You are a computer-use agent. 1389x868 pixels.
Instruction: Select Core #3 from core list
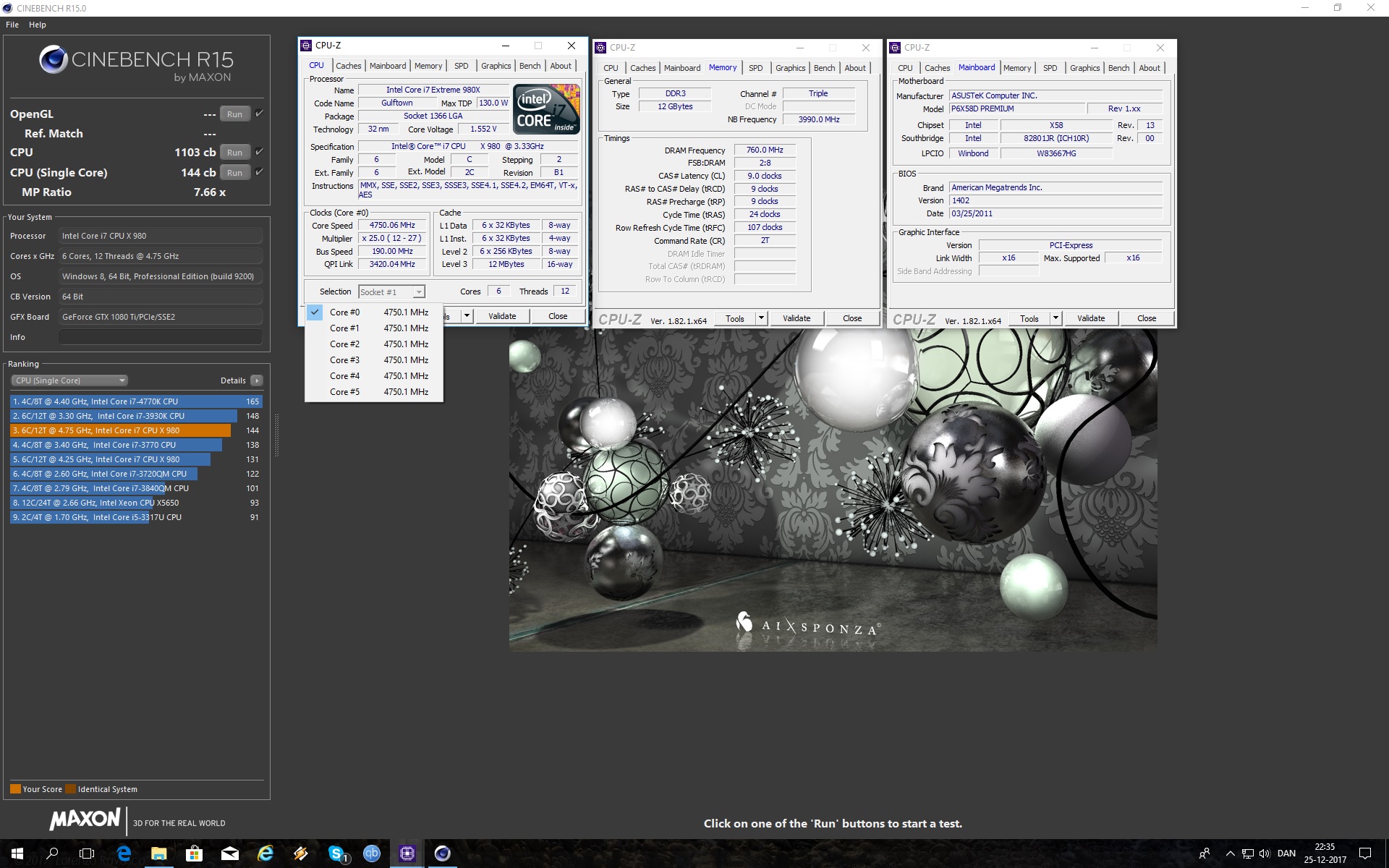coord(374,360)
